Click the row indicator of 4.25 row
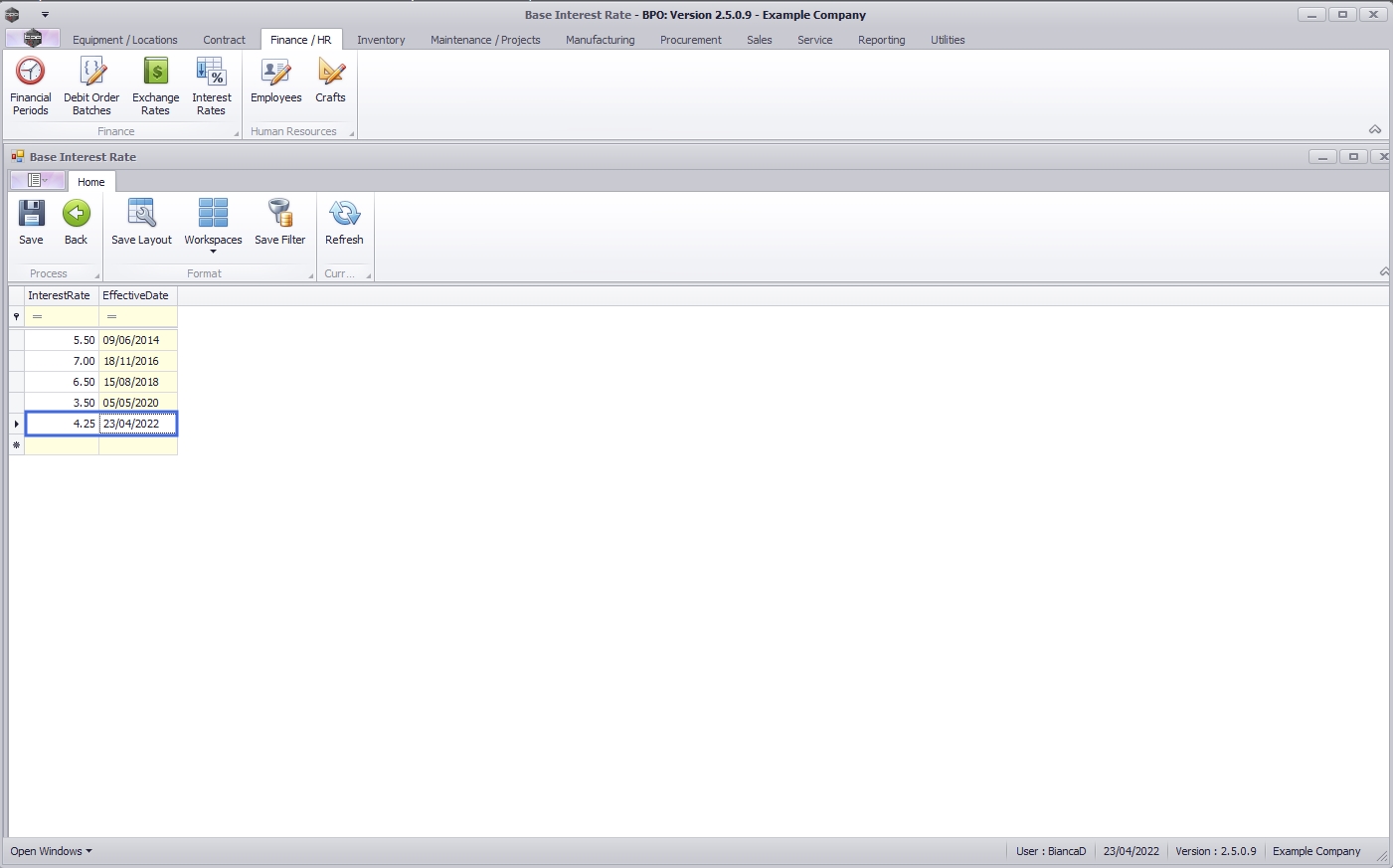The width and height of the screenshot is (1393, 868). pos(17,424)
